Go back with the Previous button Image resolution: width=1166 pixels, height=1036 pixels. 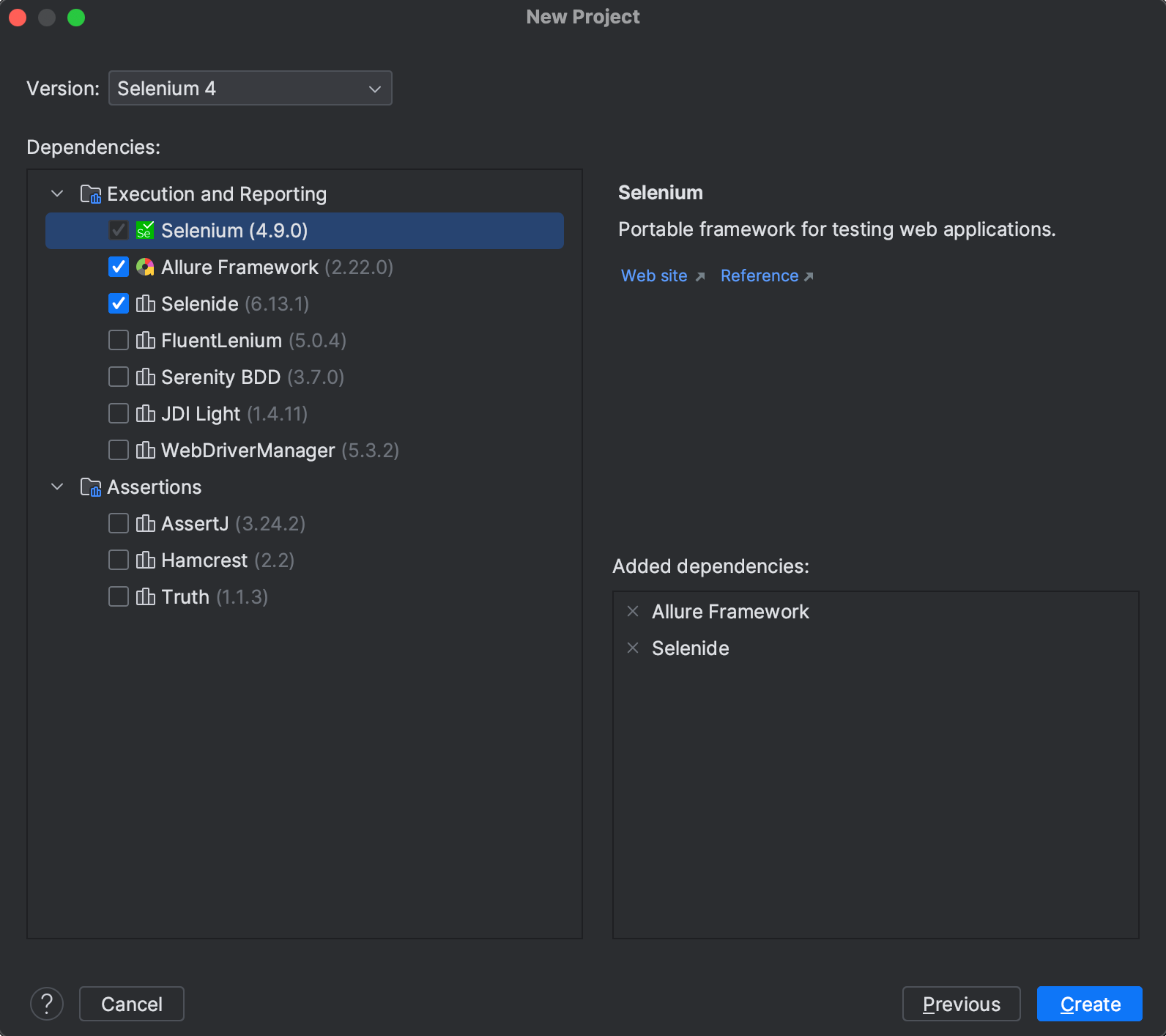(x=961, y=1004)
